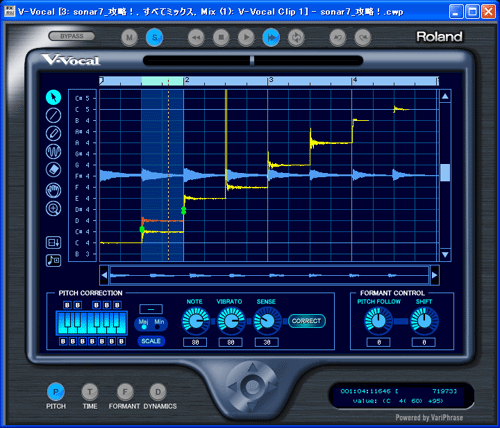Open the PITCH editing mode (P)

(56, 392)
